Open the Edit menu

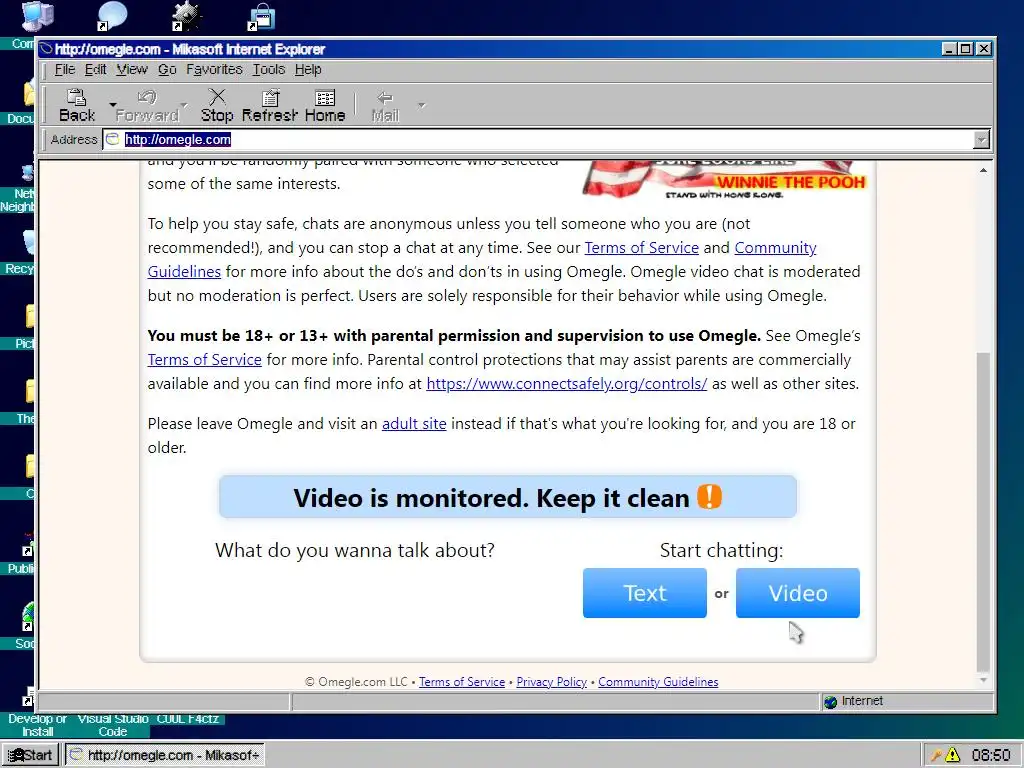[95, 69]
